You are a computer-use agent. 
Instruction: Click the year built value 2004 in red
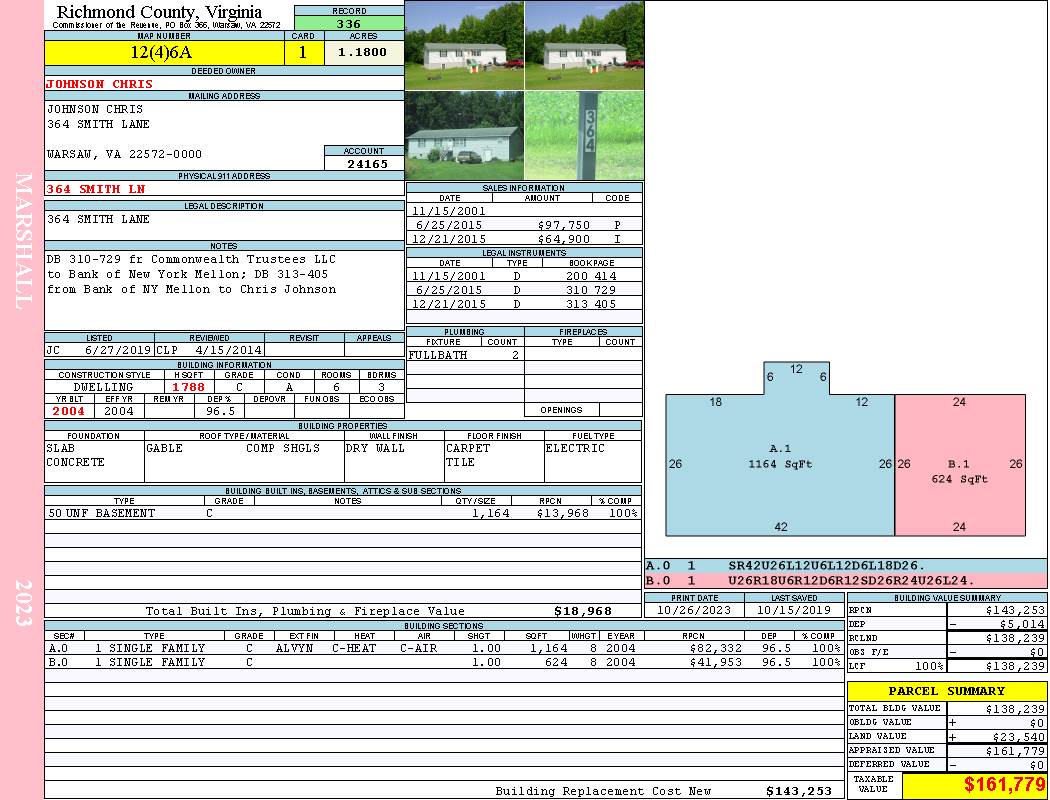click(x=69, y=411)
